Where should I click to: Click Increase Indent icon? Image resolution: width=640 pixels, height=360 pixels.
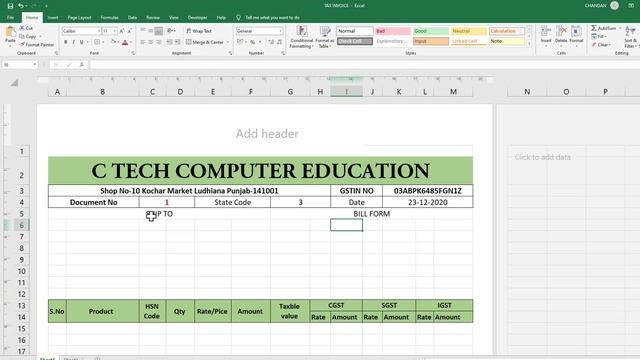[x=178, y=42]
